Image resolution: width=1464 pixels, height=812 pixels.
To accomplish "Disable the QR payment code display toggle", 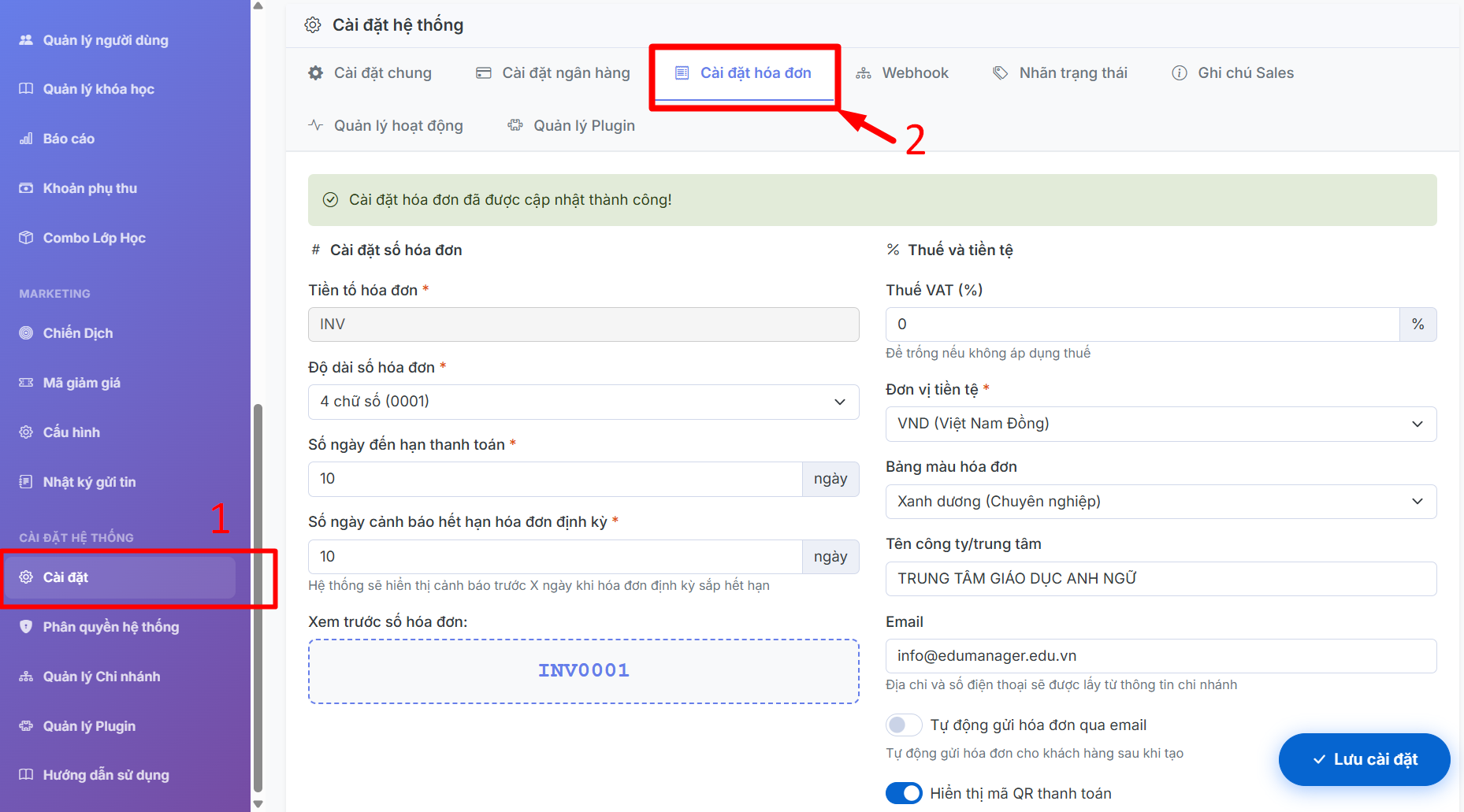I will coord(903,793).
